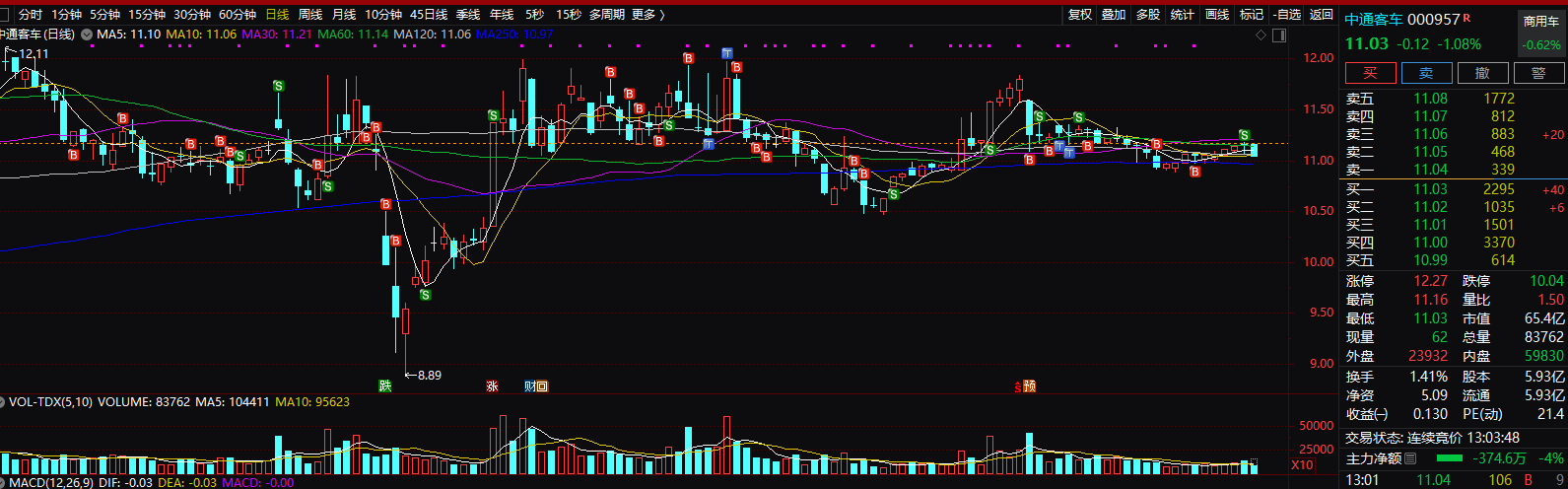1568x489 pixels.
Task: Switch to 10分钟 chart period
Action: (x=383, y=15)
